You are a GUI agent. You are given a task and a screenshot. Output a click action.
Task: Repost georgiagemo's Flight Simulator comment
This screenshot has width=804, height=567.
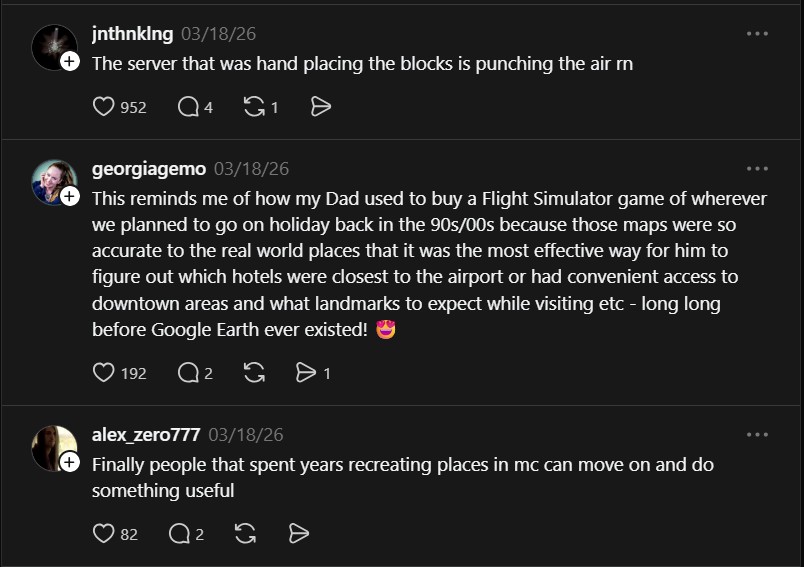coord(254,373)
